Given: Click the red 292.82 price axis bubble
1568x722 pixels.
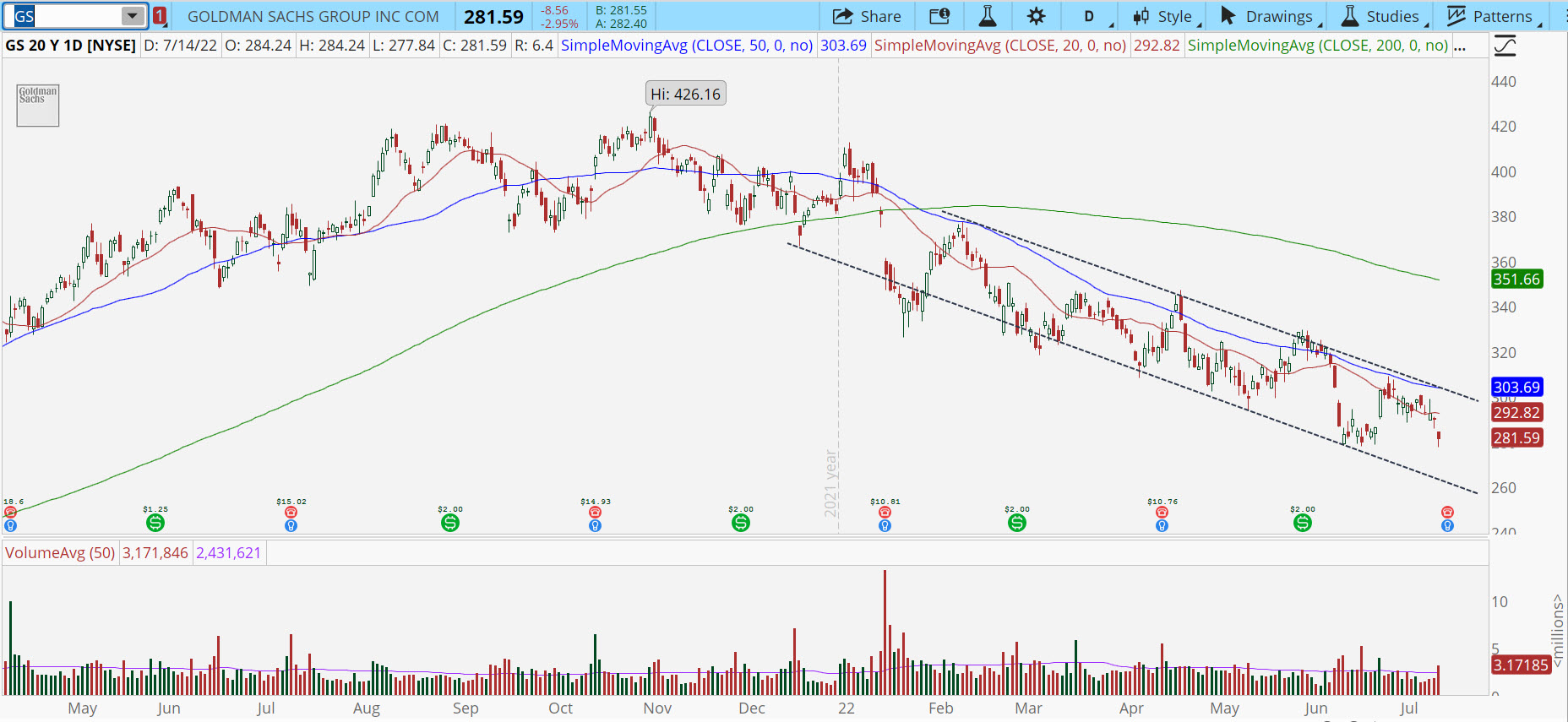Looking at the screenshot, I should [1517, 413].
